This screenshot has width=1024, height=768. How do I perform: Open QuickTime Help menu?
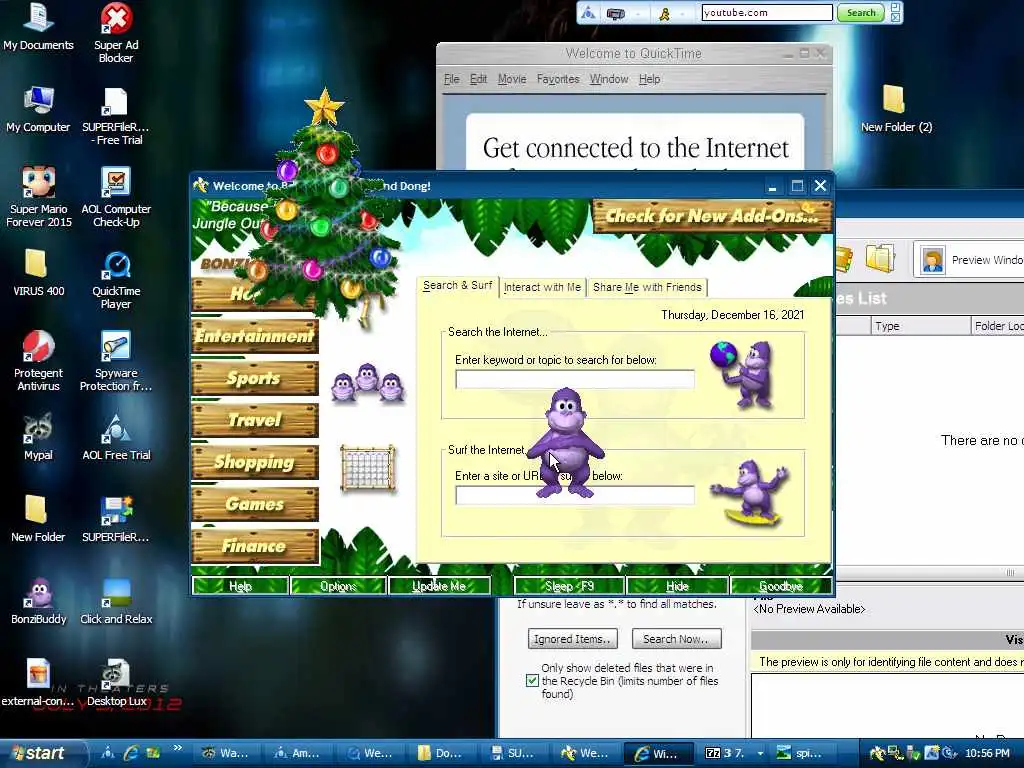(649, 79)
